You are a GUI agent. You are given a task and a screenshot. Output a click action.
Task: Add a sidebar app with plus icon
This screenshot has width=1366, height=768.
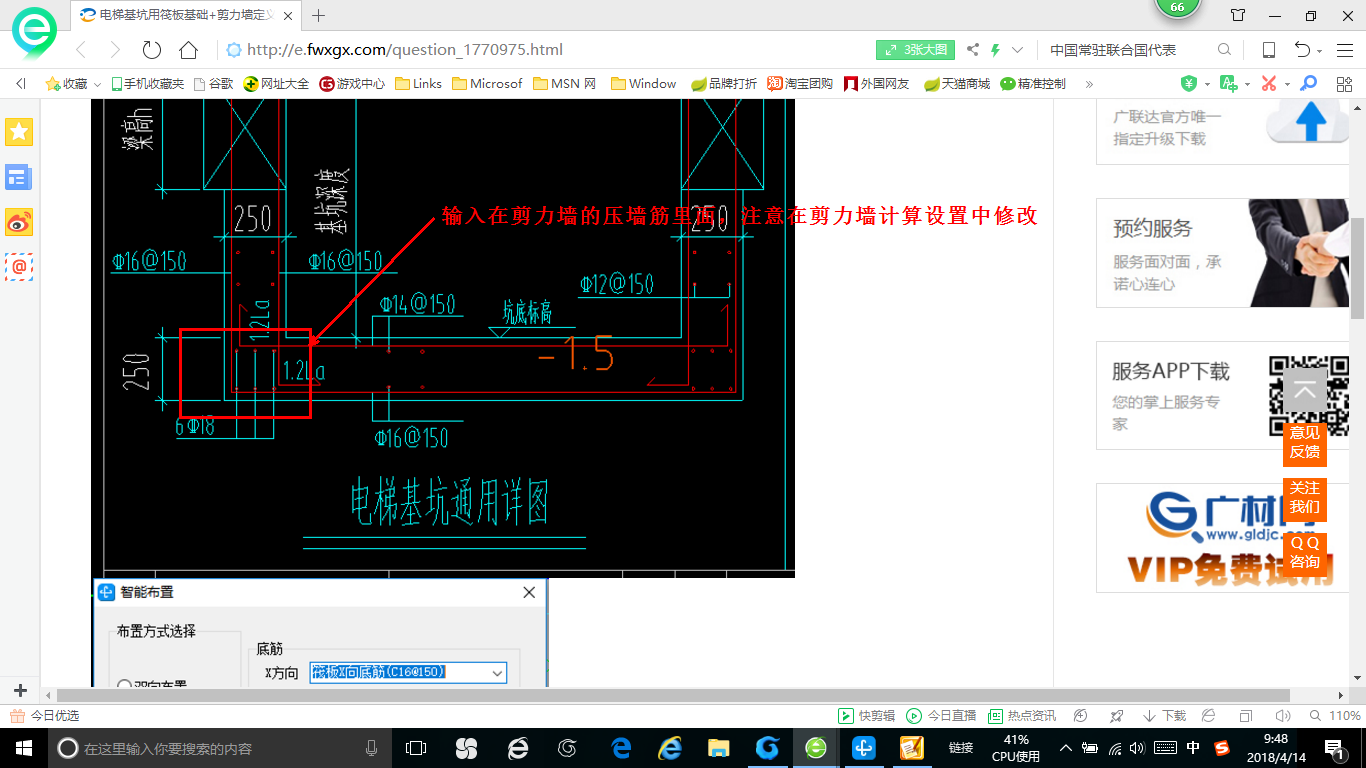20,691
